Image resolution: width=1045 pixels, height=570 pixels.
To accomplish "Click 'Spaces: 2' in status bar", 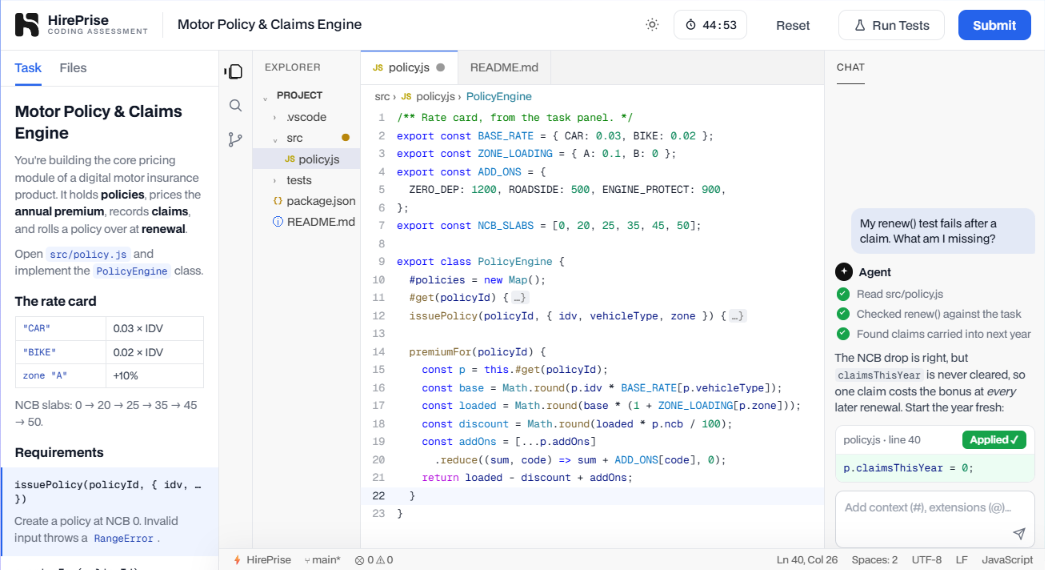I will click(x=874, y=560).
